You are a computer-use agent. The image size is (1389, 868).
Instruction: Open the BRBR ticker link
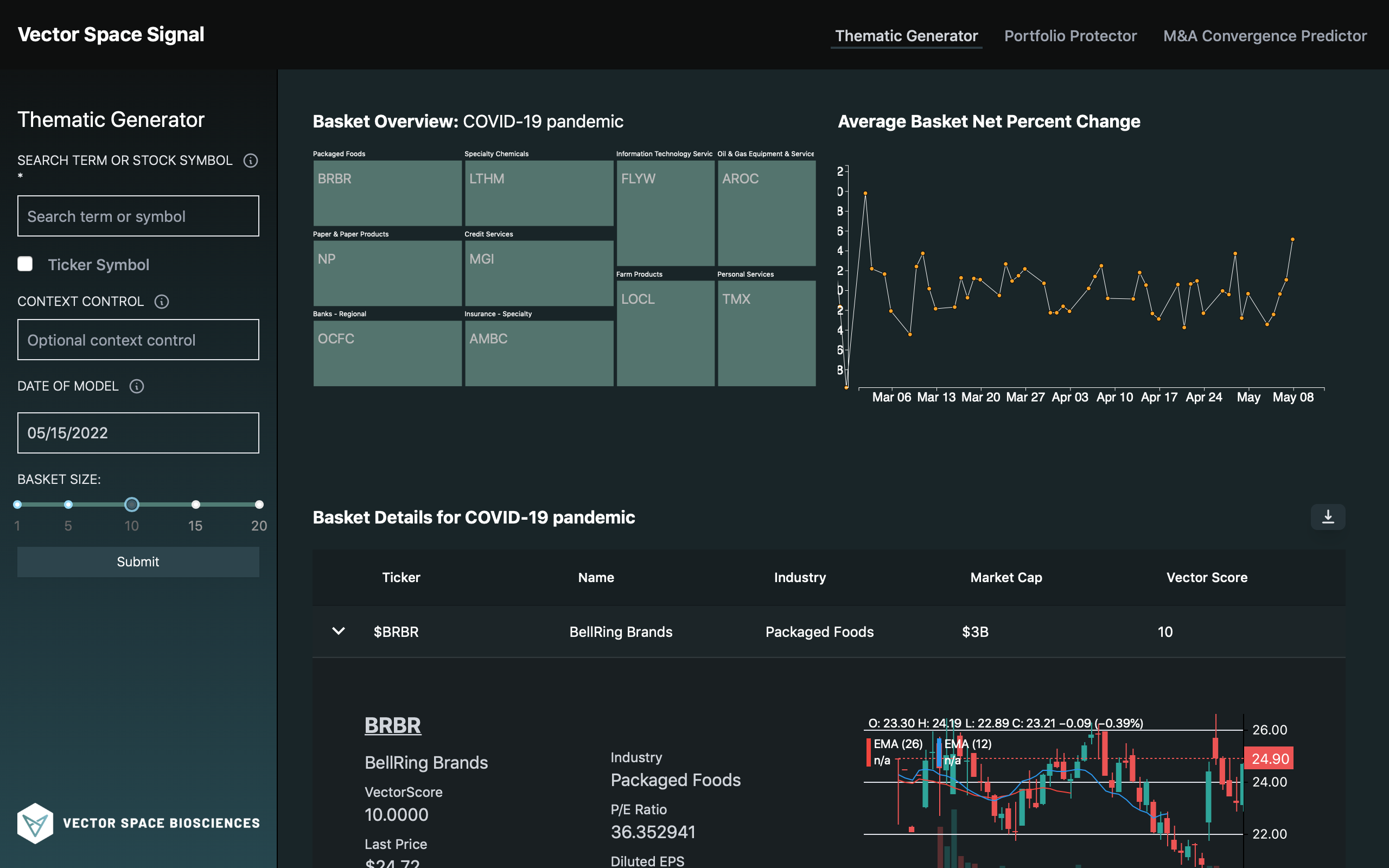393,725
